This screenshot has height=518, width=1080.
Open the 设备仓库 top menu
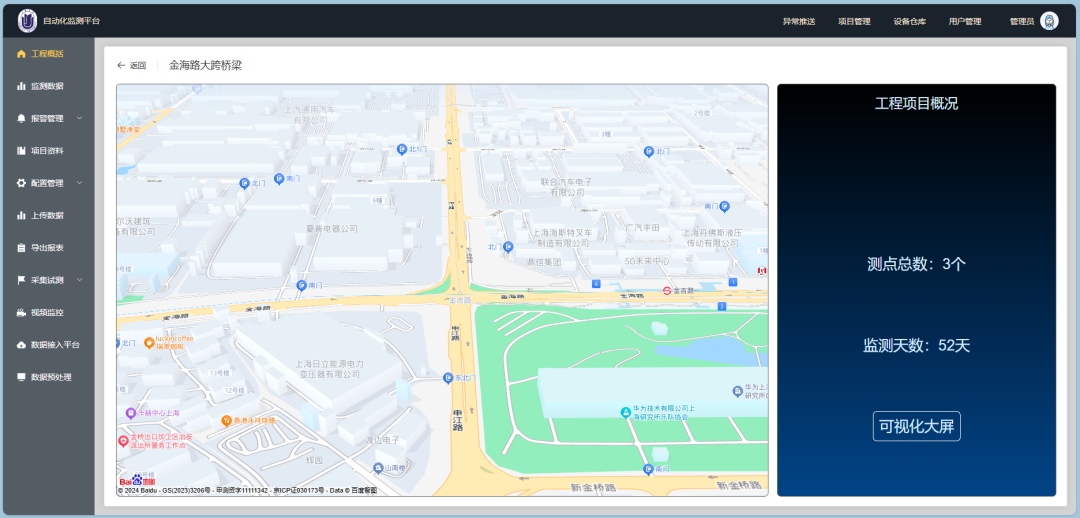909,21
